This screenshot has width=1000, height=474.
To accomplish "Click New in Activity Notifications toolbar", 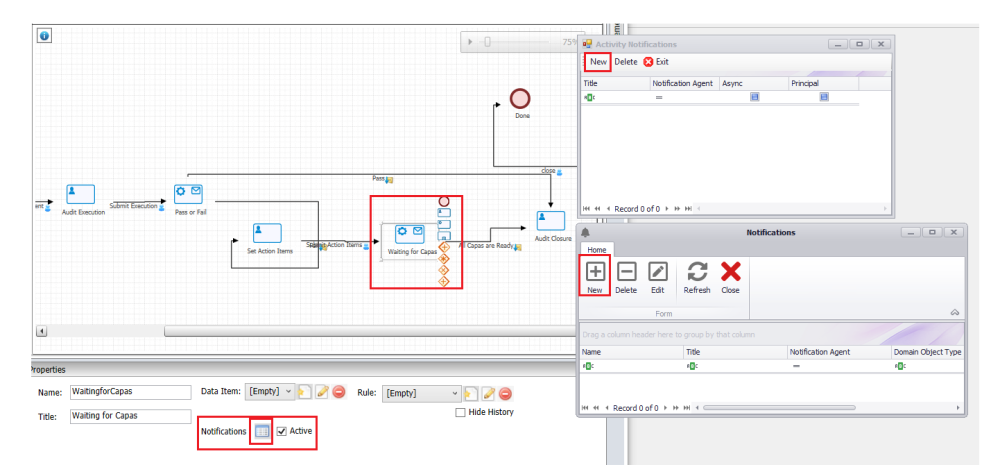I will [598, 62].
